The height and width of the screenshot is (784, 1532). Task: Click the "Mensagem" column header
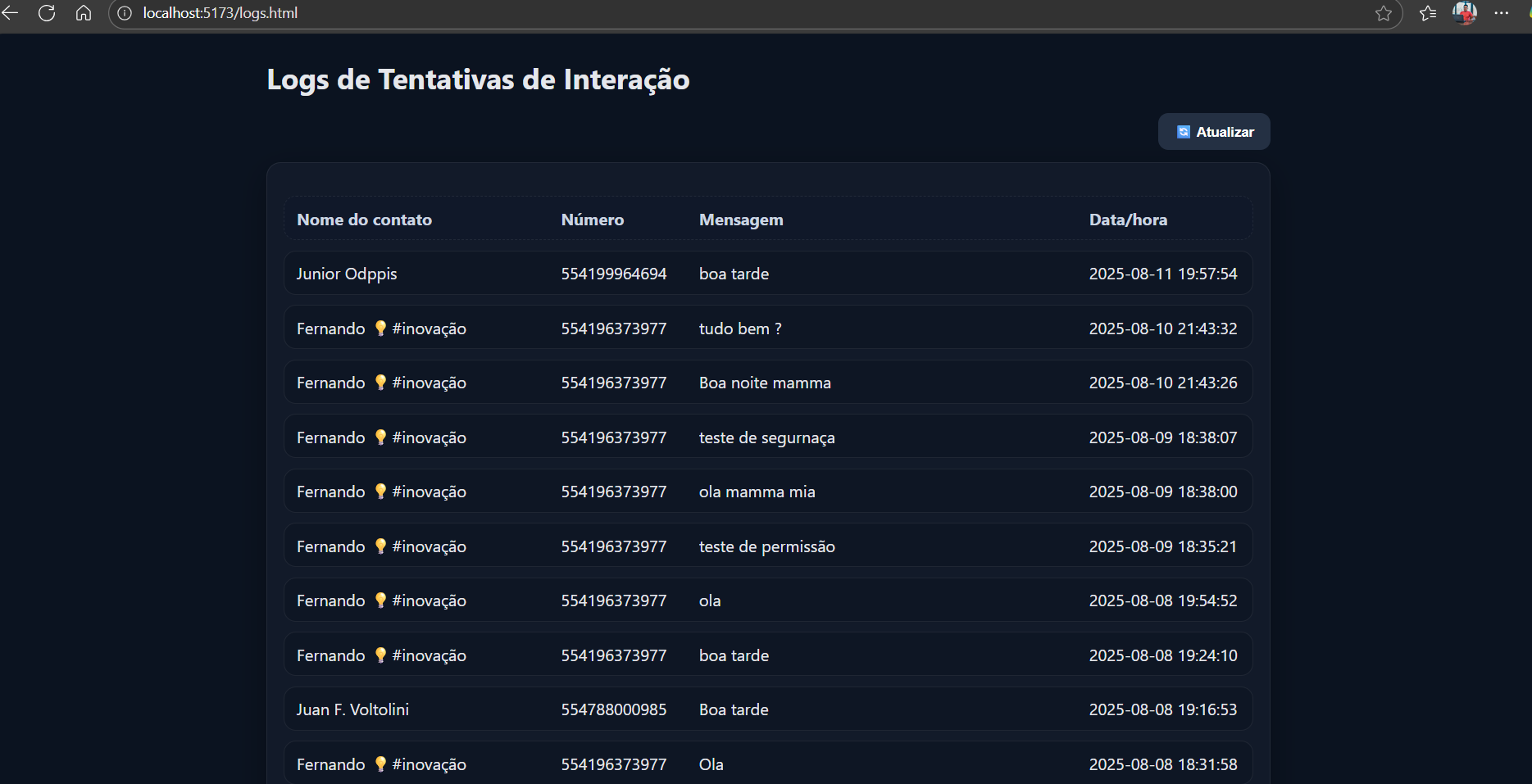tap(741, 220)
